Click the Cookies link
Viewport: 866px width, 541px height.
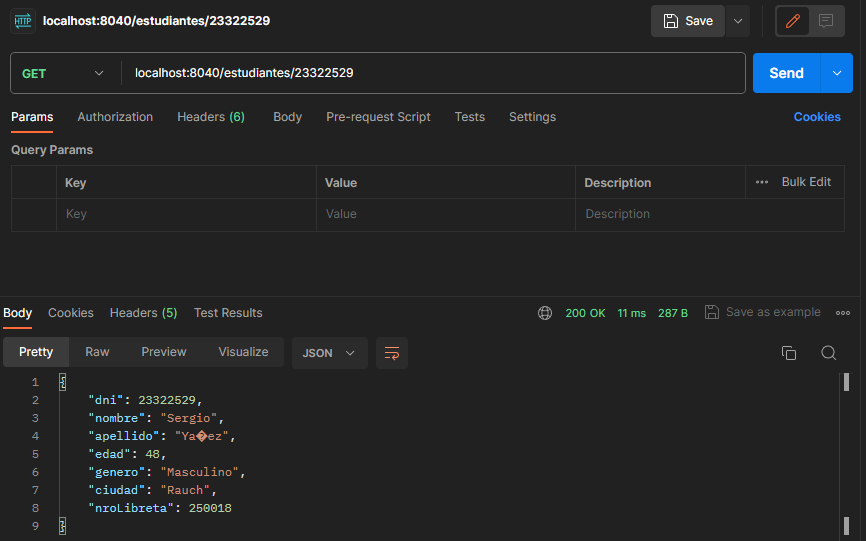tap(817, 117)
